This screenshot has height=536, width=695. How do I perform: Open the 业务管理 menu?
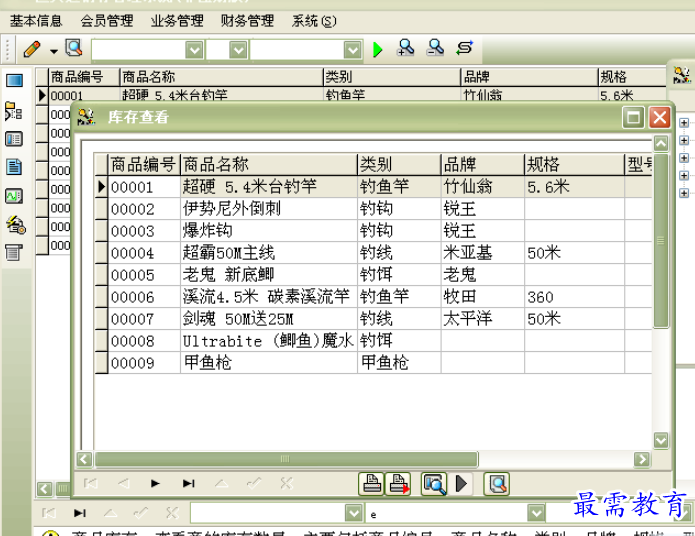(x=177, y=21)
